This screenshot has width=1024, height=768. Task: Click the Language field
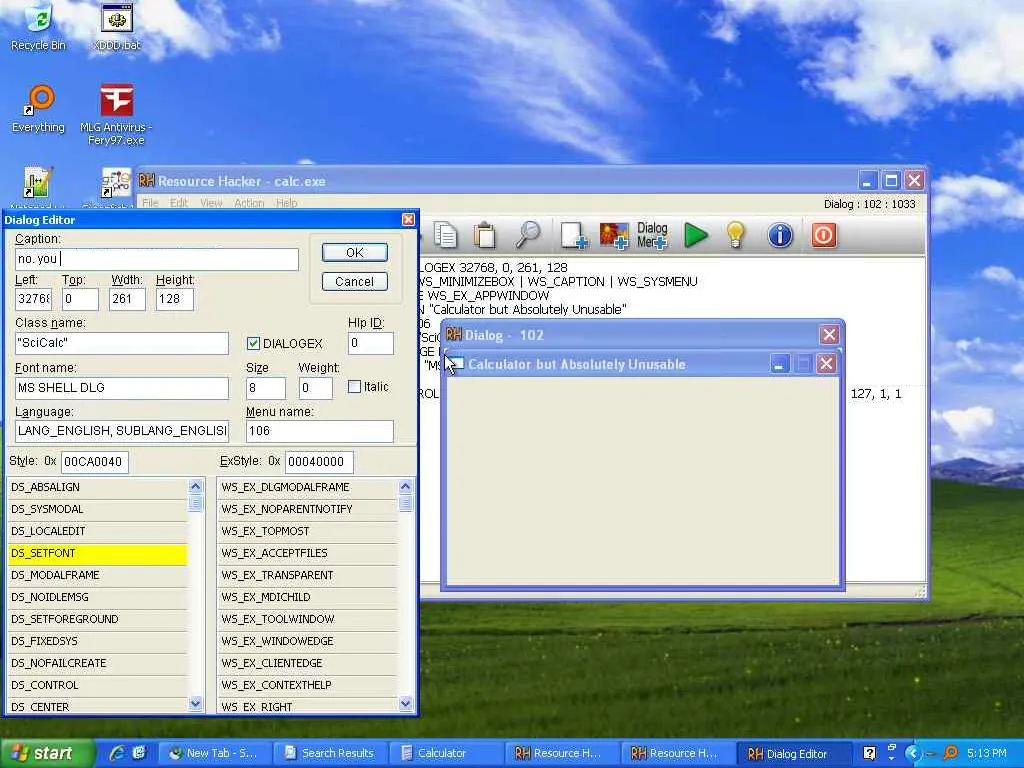click(x=122, y=431)
